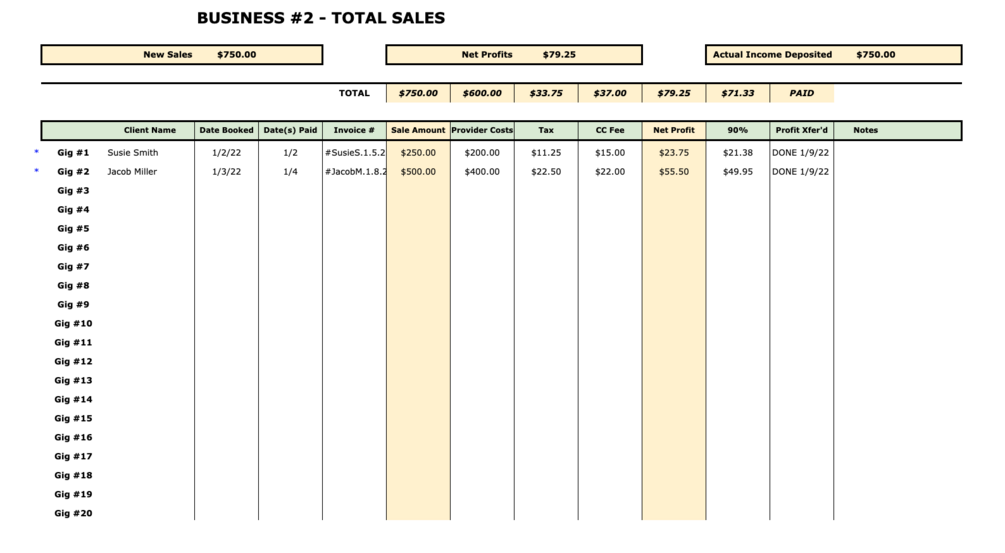Select the Notes column header
Image resolution: width=1005 pixels, height=553 pixels.
[x=866, y=130]
